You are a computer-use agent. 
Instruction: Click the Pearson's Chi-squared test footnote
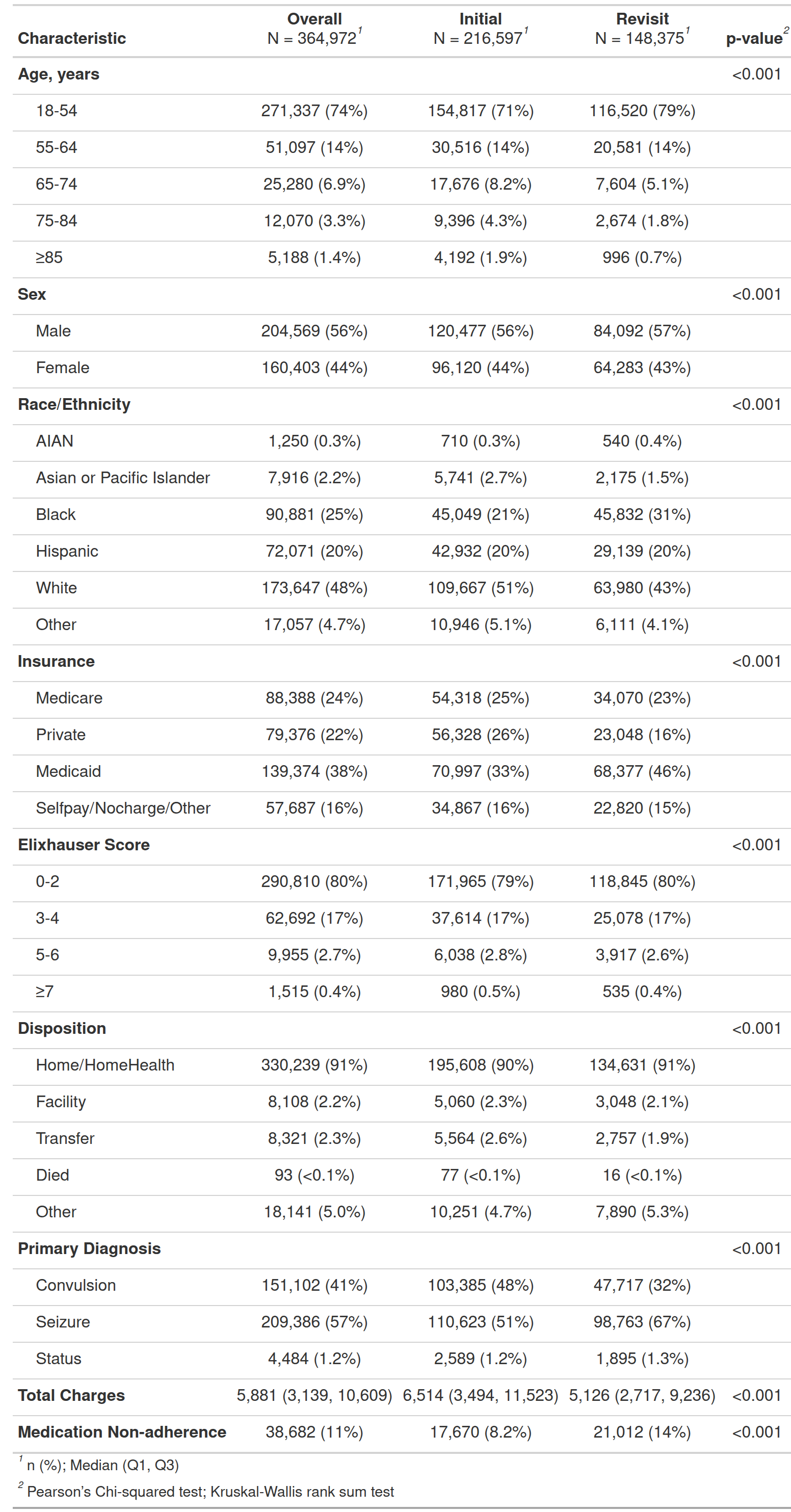point(210,1492)
